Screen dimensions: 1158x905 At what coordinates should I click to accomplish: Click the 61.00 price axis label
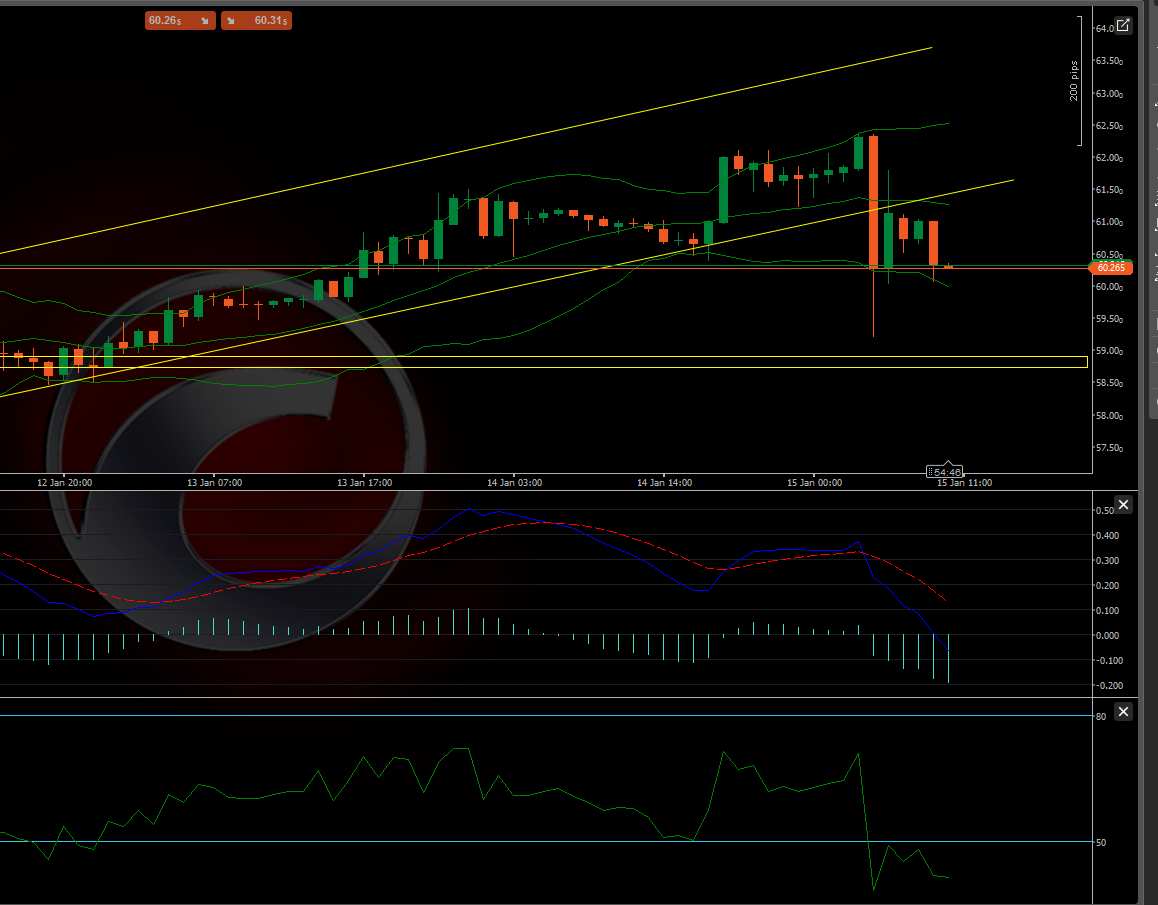coord(1109,222)
